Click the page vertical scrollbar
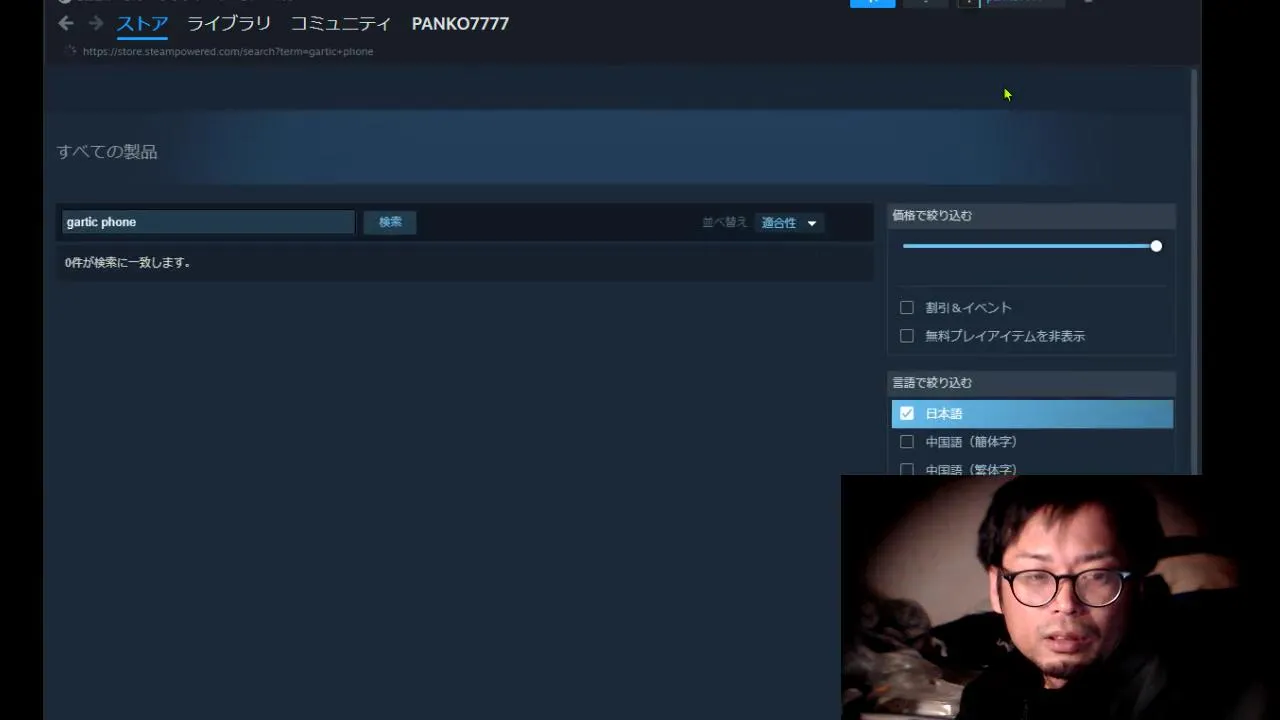The image size is (1280, 720). click(1193, 270)
